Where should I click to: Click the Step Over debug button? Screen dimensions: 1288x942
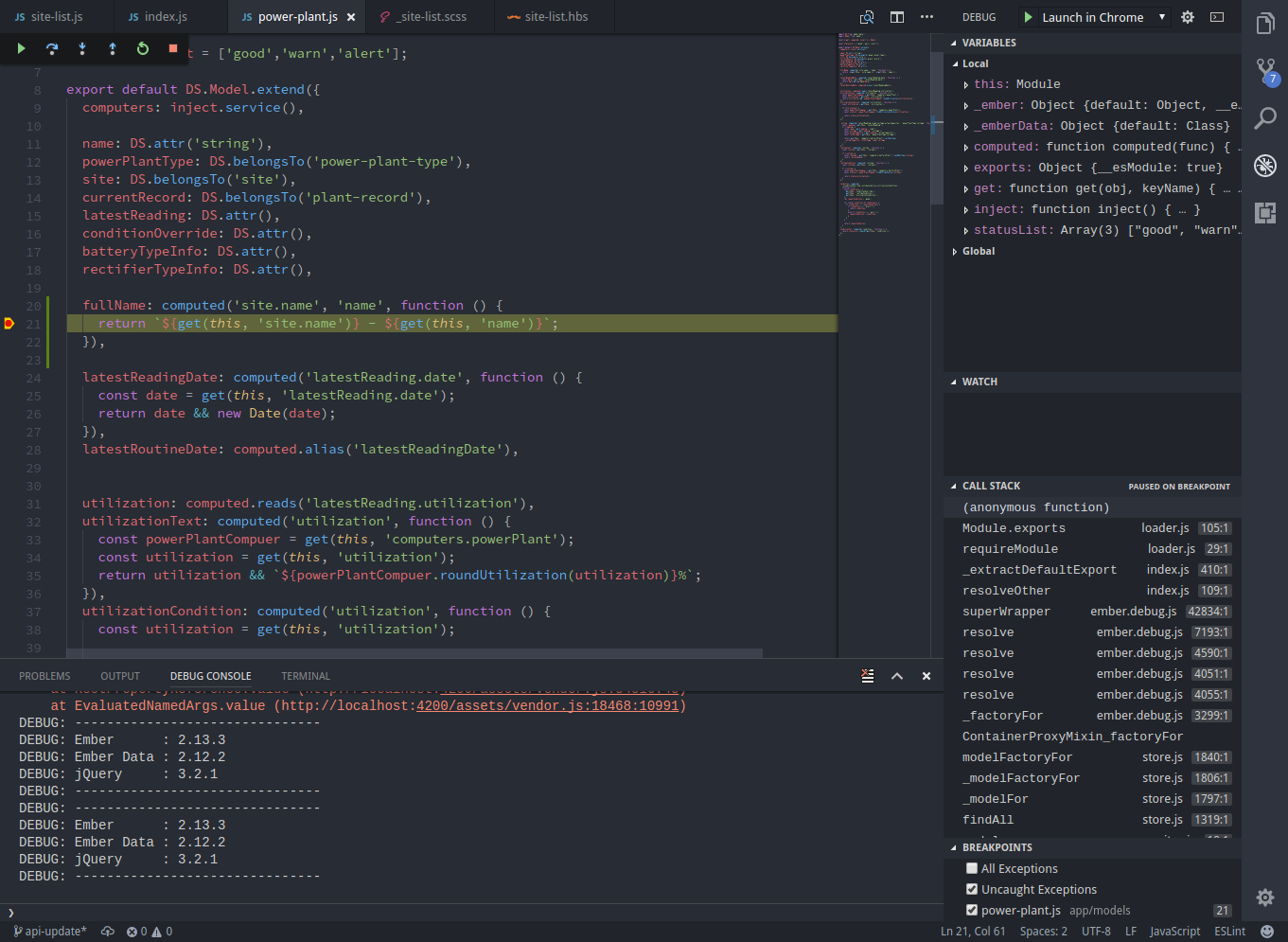click(x=52, y=48)
